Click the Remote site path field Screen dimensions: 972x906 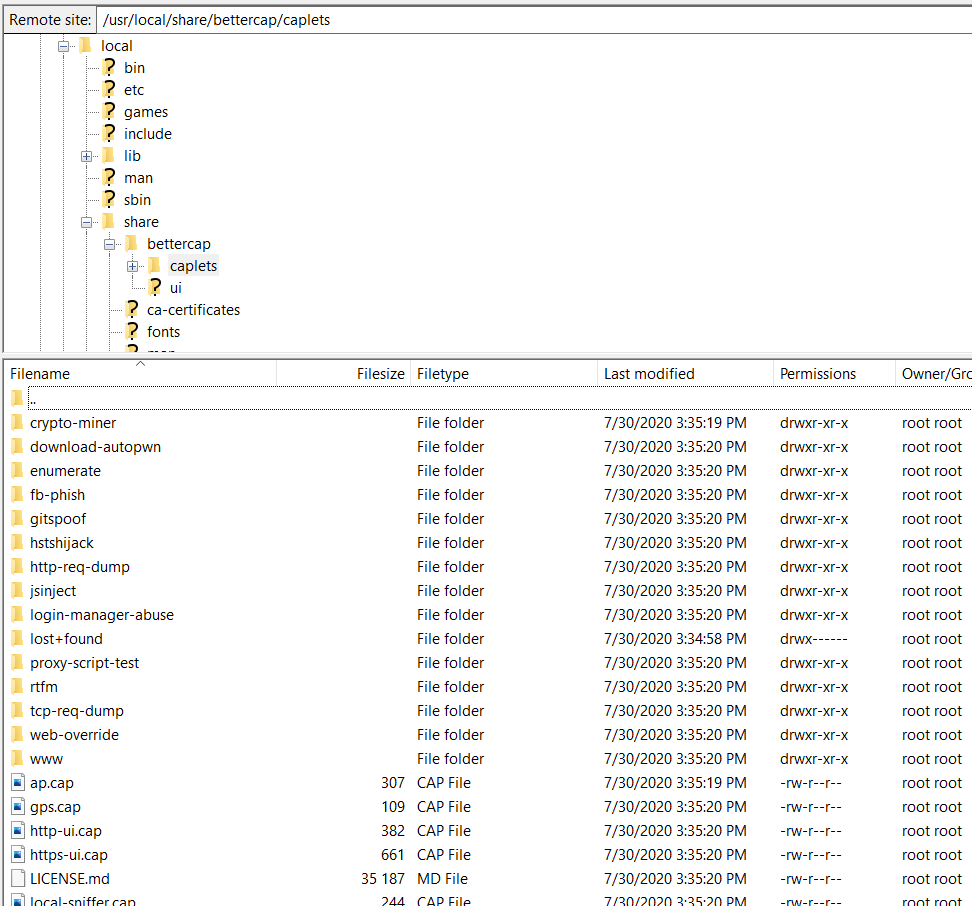[x=534, y=20]
